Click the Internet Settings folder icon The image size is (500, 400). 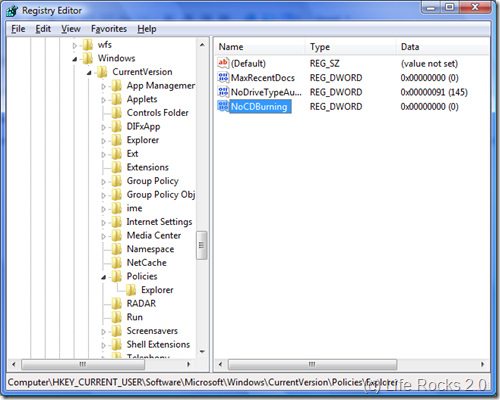pos(116,222)
